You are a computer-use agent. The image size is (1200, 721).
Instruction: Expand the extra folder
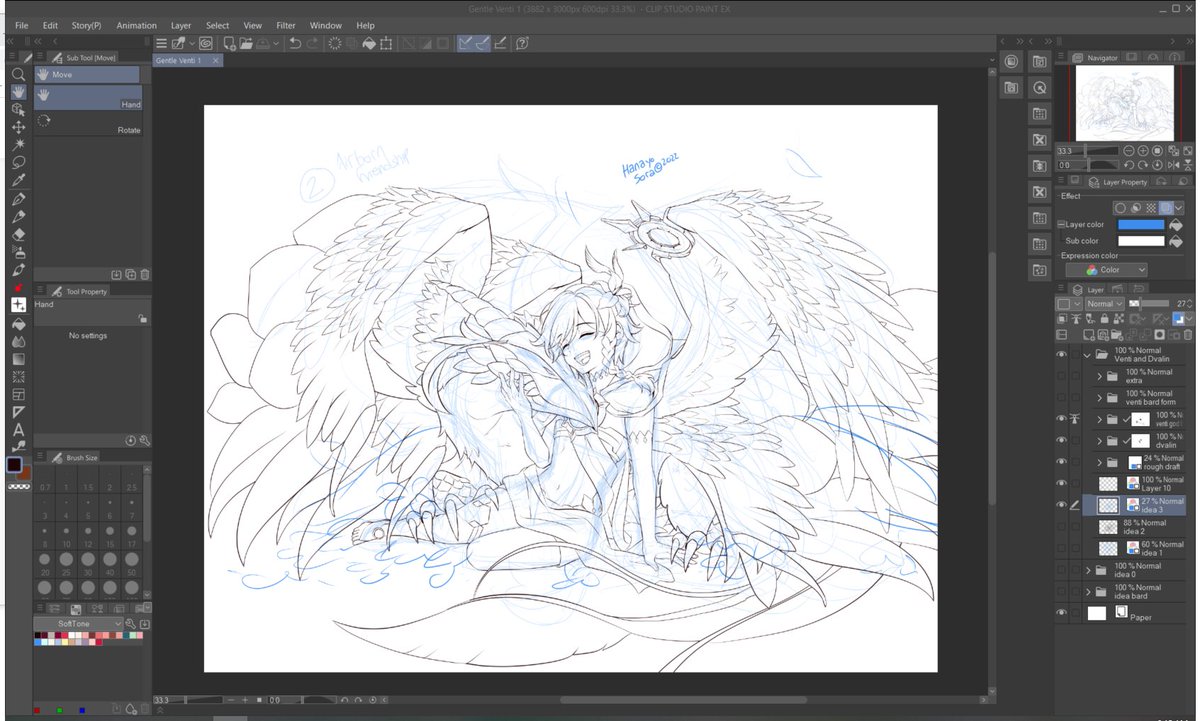pyautogui.click(x=1100, y=376)
